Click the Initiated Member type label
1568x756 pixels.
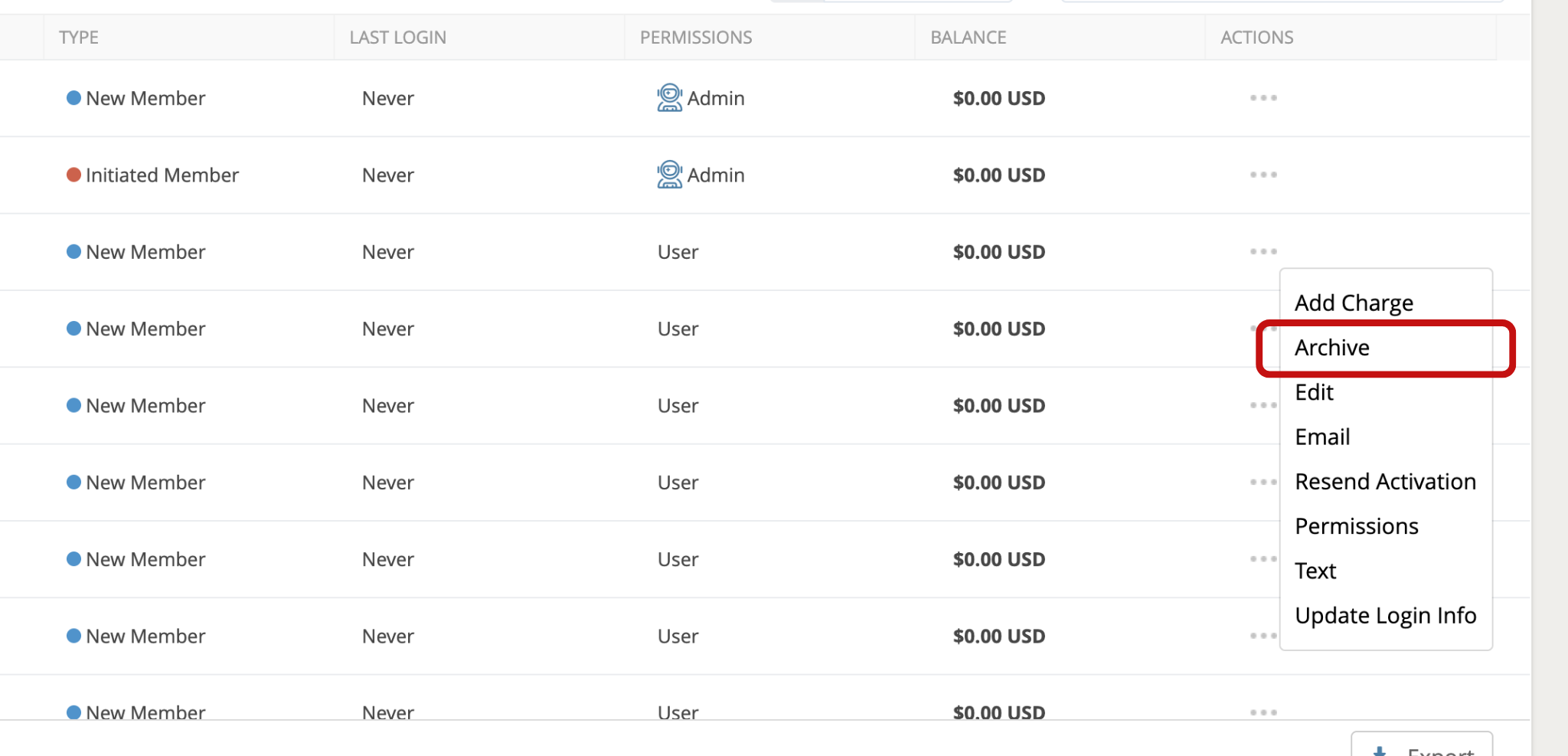[x=162, y=175]
